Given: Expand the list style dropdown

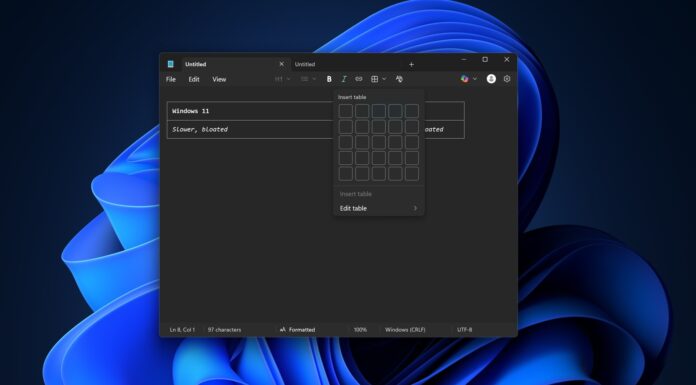Looking at the screenshot, I should (x=308, y=79).
